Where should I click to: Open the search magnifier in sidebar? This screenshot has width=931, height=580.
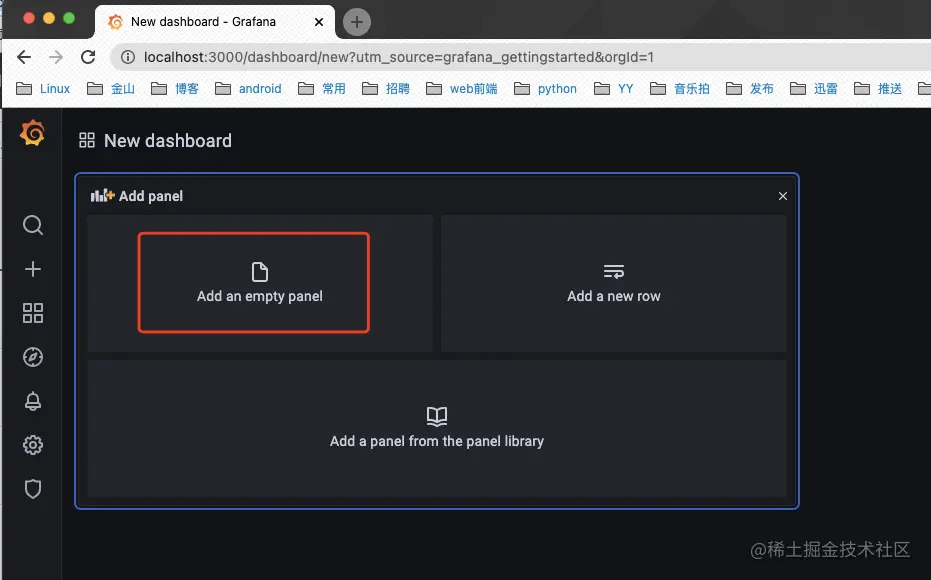point(33,225)
